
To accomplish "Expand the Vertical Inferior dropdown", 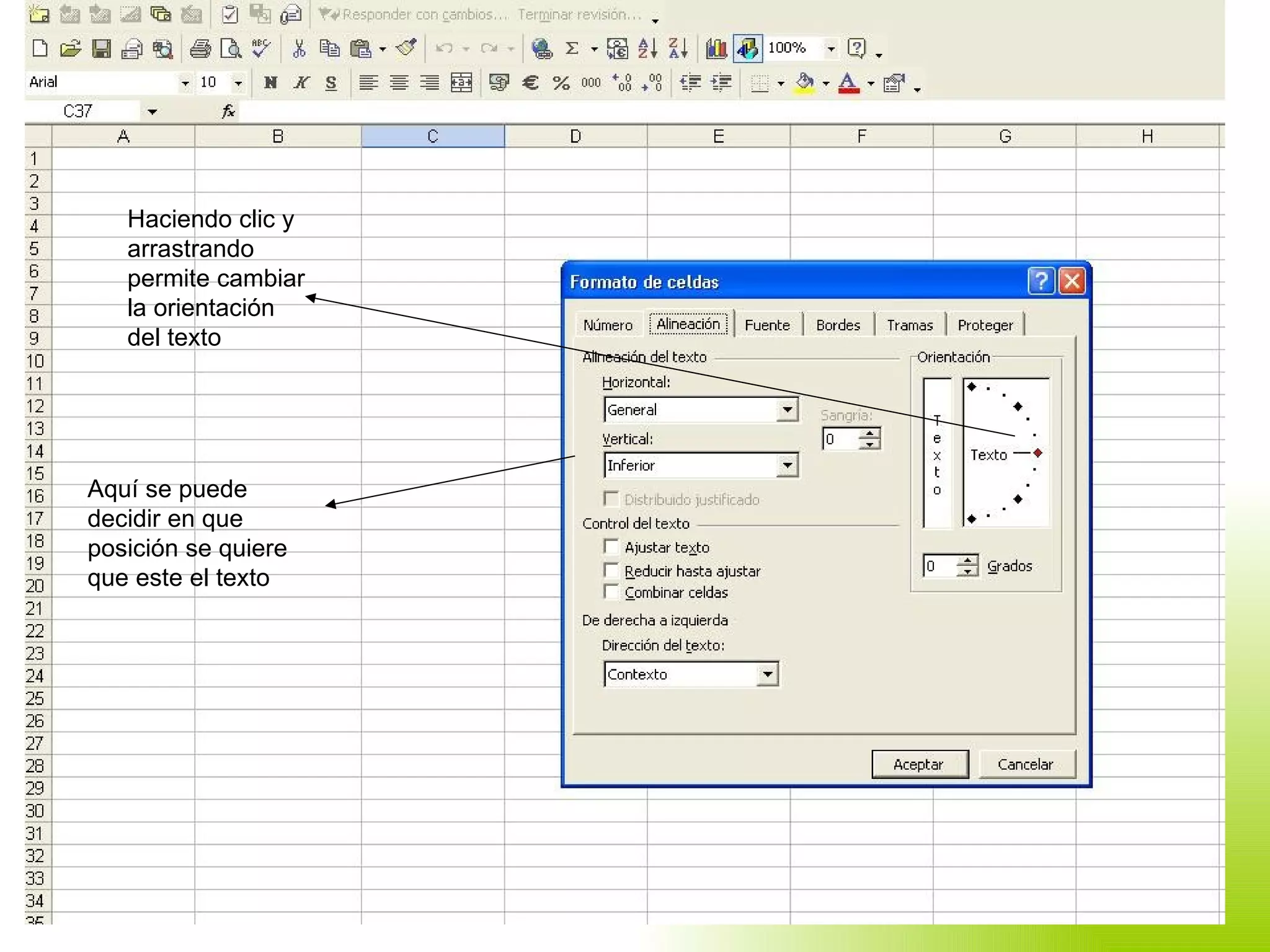I will (787, 465).
